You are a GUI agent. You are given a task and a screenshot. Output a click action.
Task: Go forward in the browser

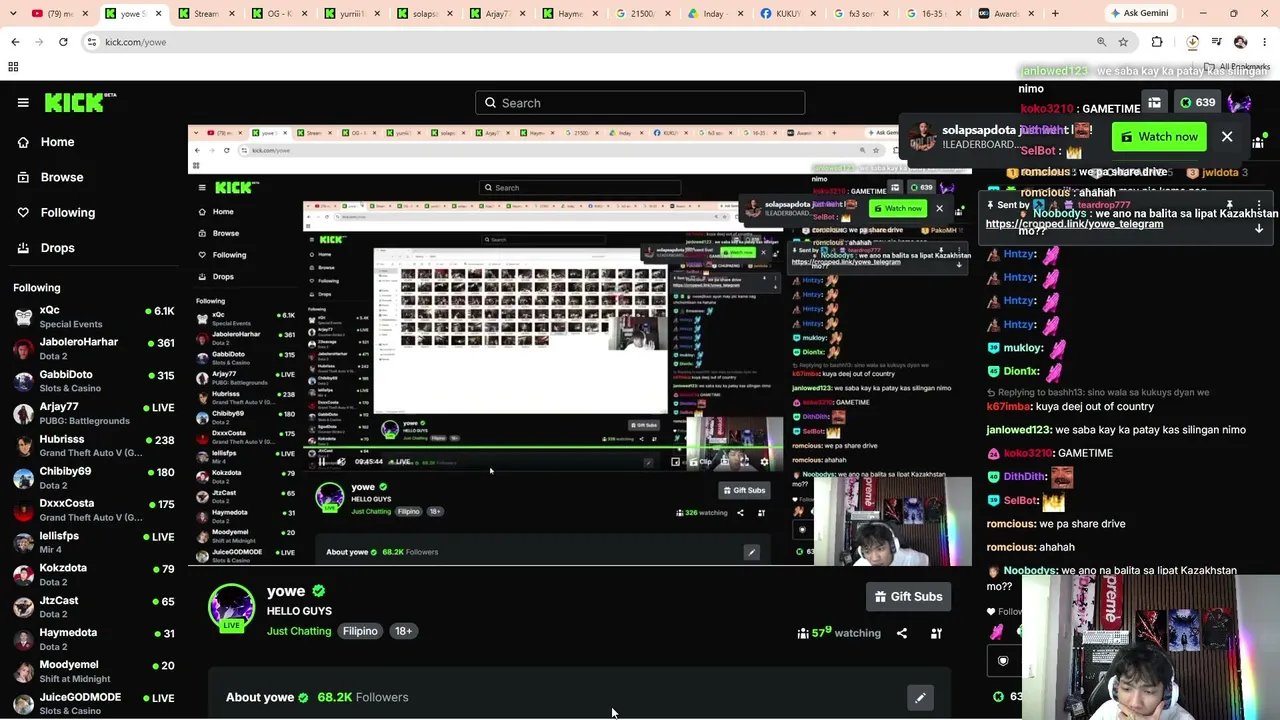(39, 42)
